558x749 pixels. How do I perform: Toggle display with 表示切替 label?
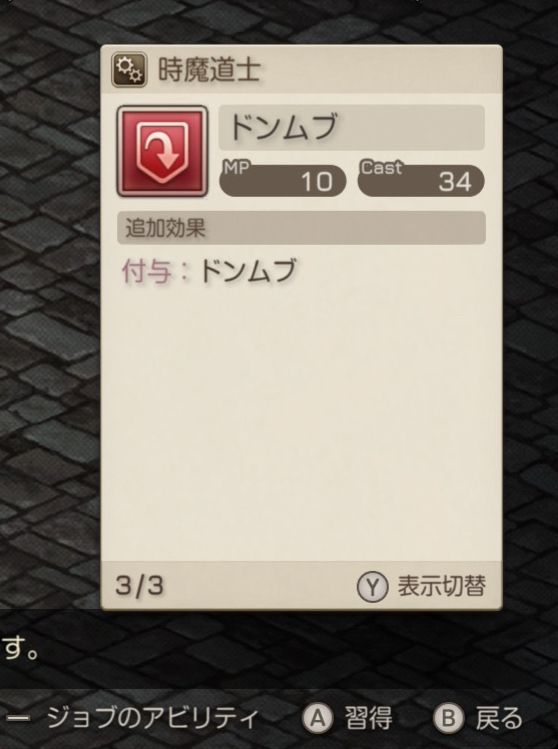point(442,586)
